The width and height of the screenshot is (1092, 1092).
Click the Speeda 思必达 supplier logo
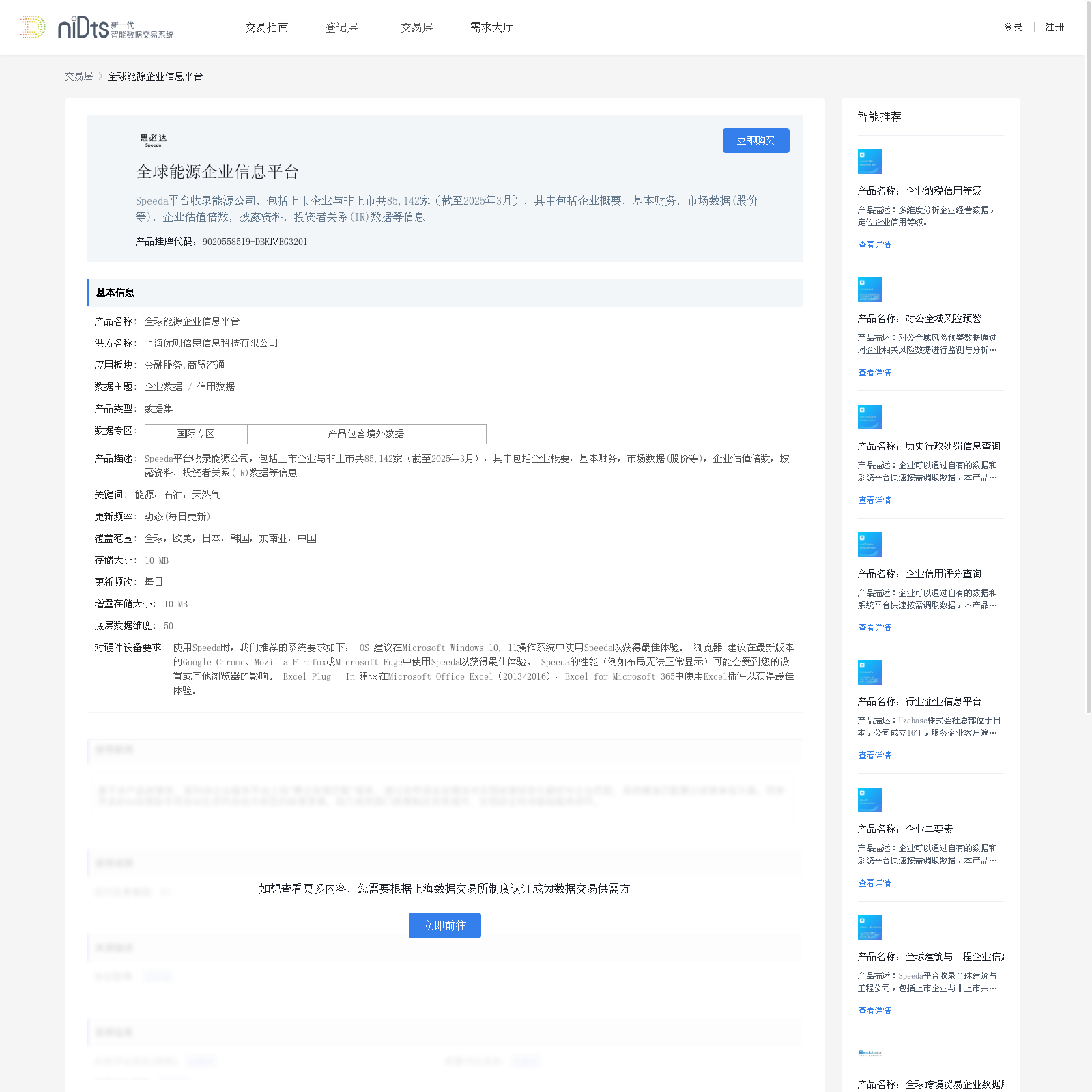(x=154, y=141)
